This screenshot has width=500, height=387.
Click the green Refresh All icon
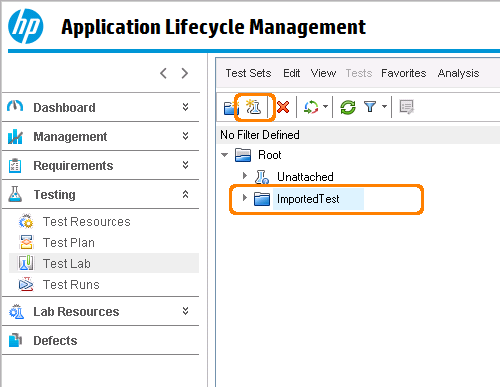[x=348, y=107]
